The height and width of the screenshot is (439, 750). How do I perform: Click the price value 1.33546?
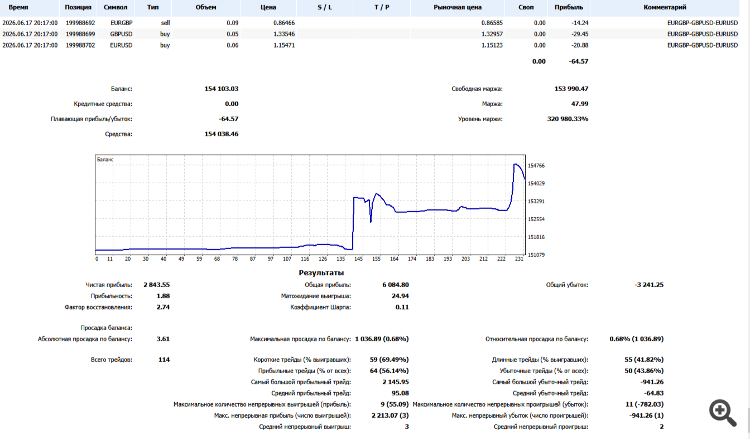(284, 34)
